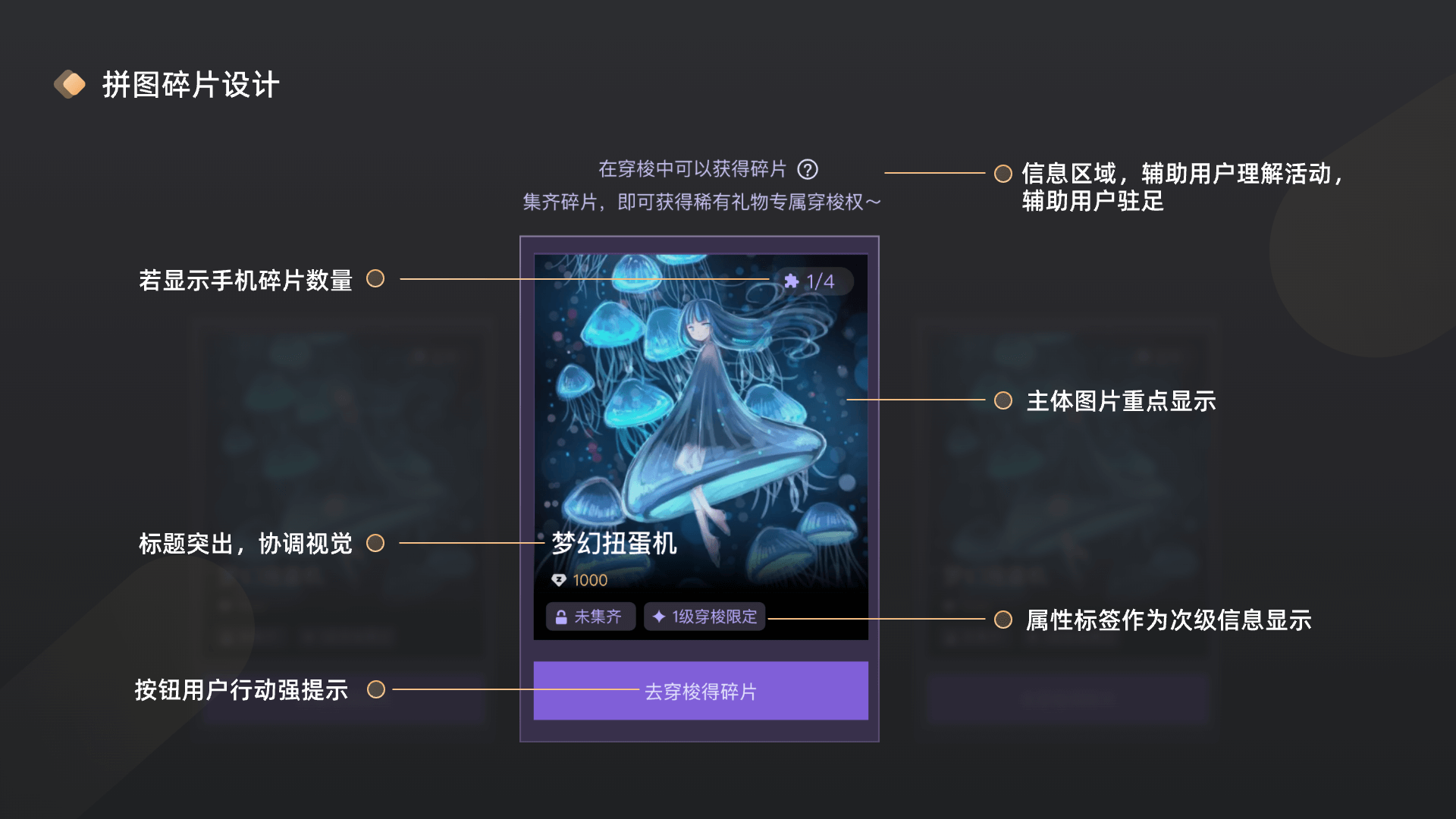The image size is (1456, 819).
Task: Click the lock icon on 未集齐 tag
Action: 561,617
